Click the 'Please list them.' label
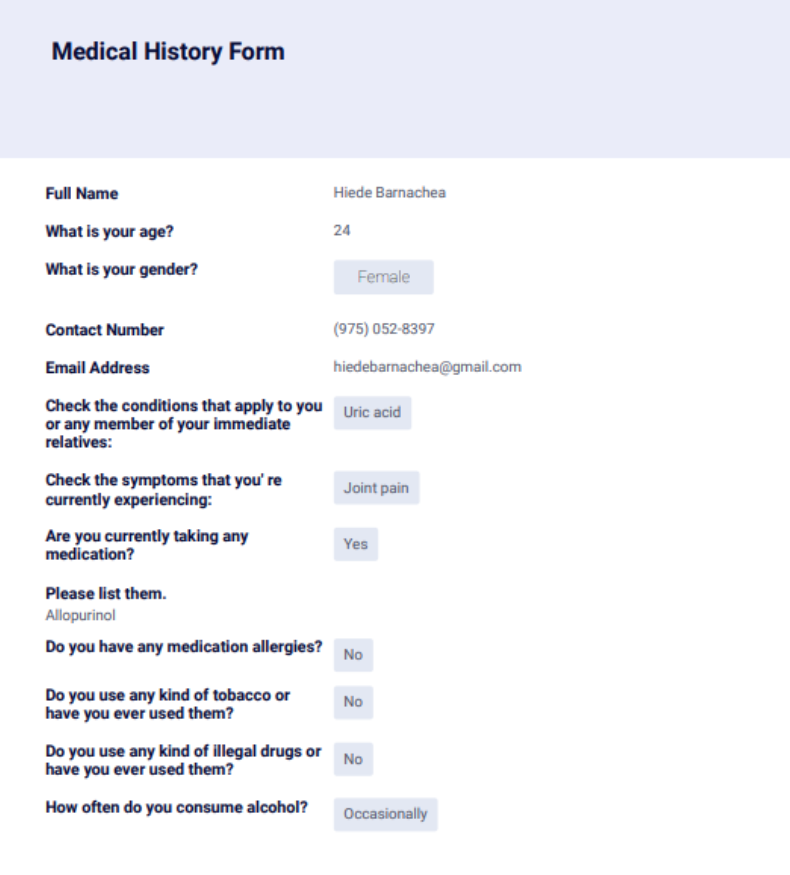Screen dimensions: 790x875 click(x=106, y=594)
